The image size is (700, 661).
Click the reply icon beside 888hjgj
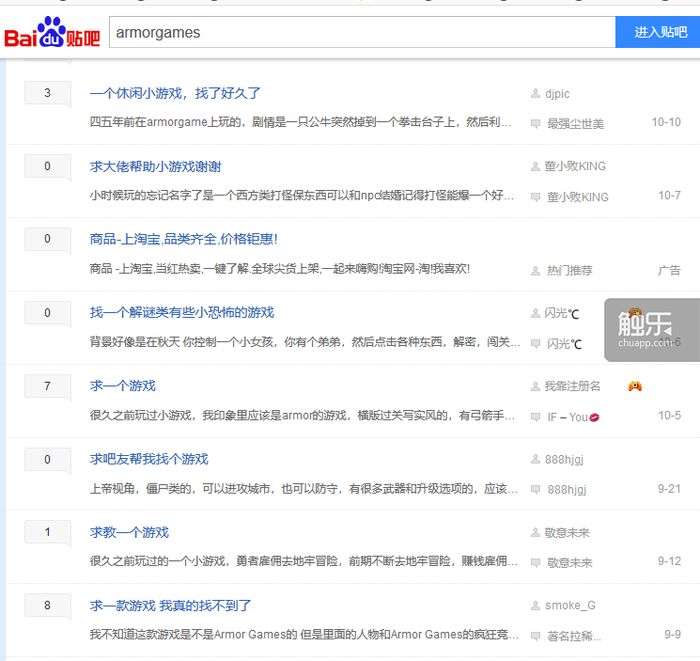click(x=535, y=490)
